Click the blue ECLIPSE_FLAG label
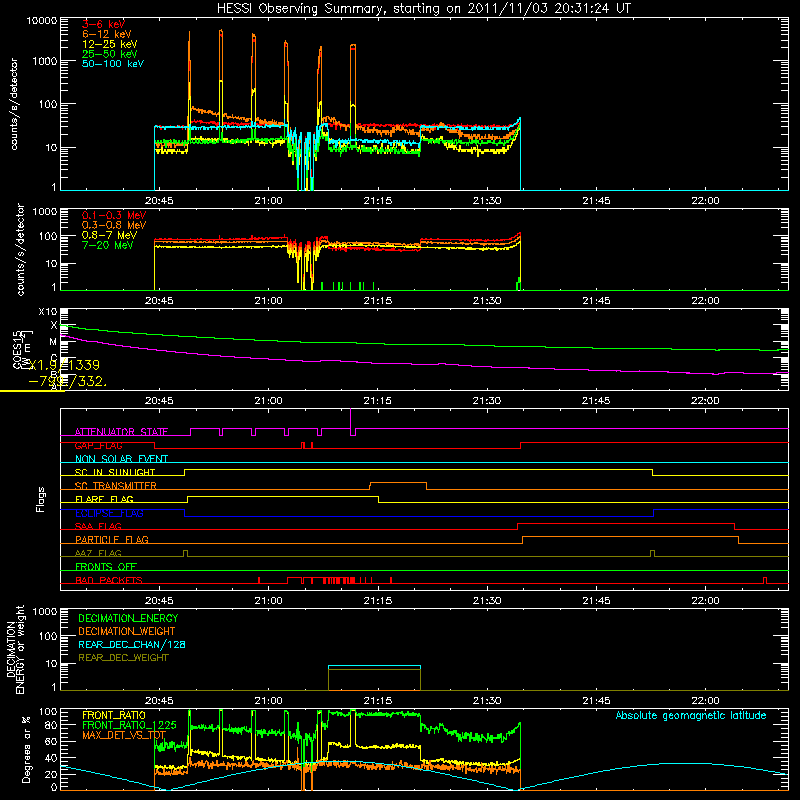The image size is (800, 800). pyautogui.click(x=109, y=513)
